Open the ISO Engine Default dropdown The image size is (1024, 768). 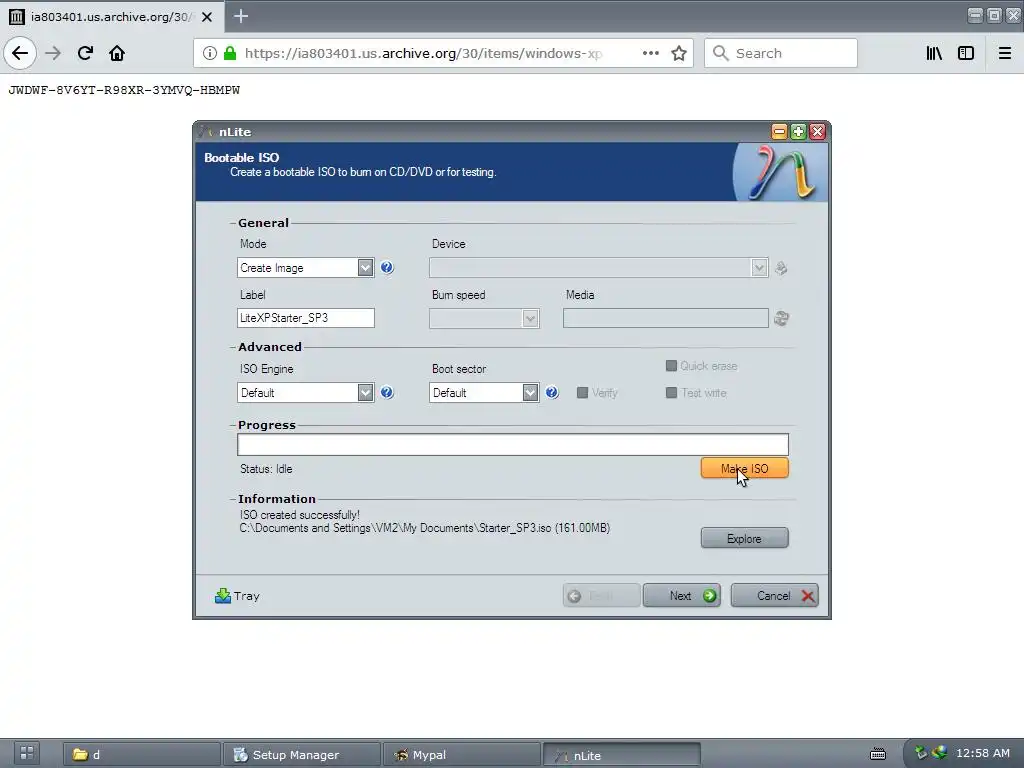[365, 392]
